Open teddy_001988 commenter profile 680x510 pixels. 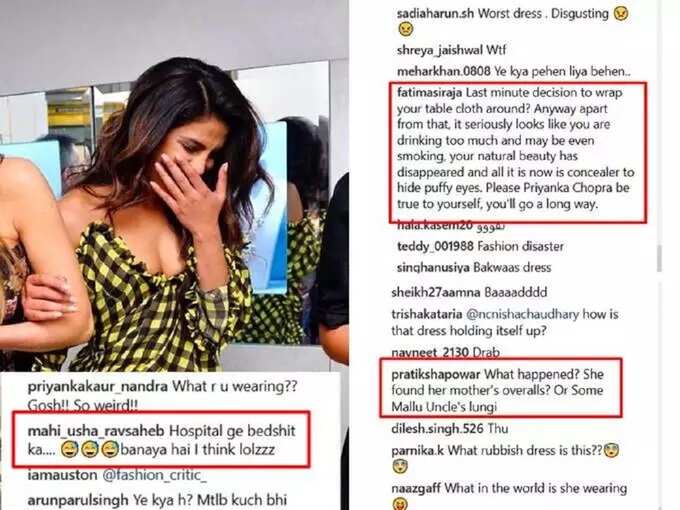435,247
